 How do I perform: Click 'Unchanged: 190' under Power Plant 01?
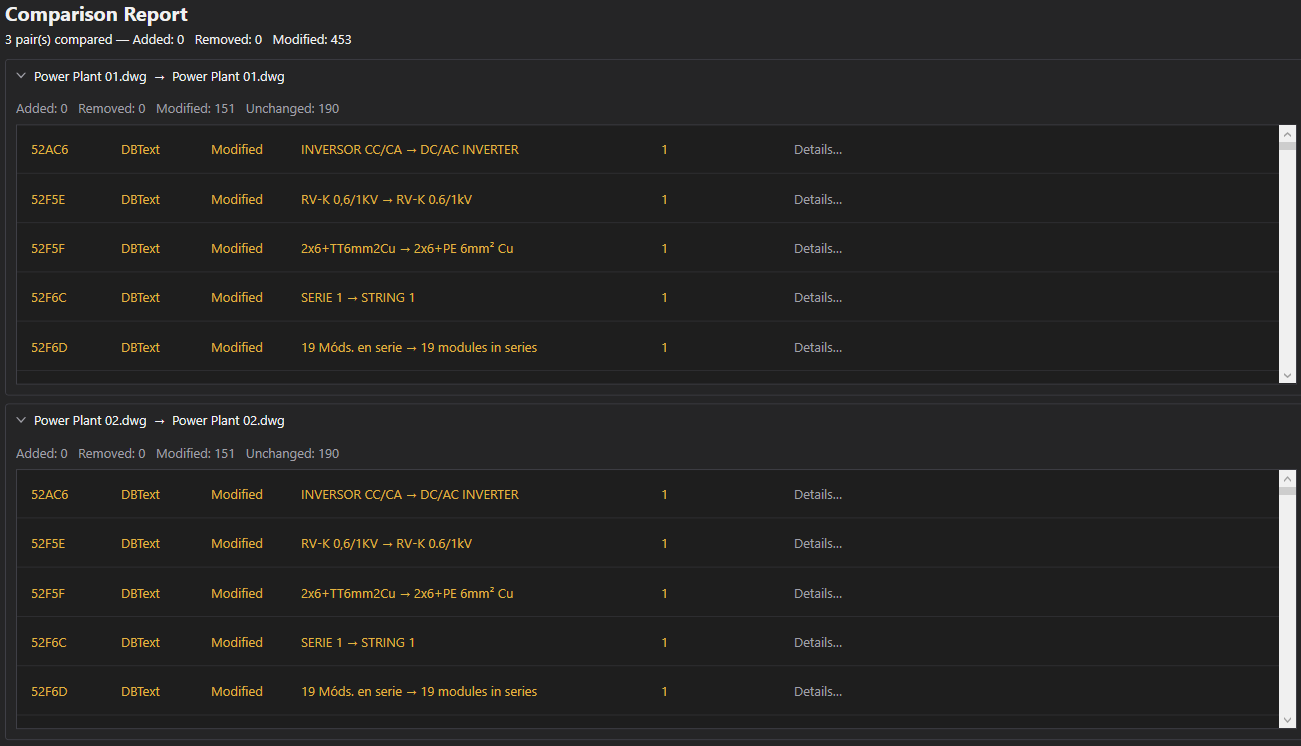292,108
